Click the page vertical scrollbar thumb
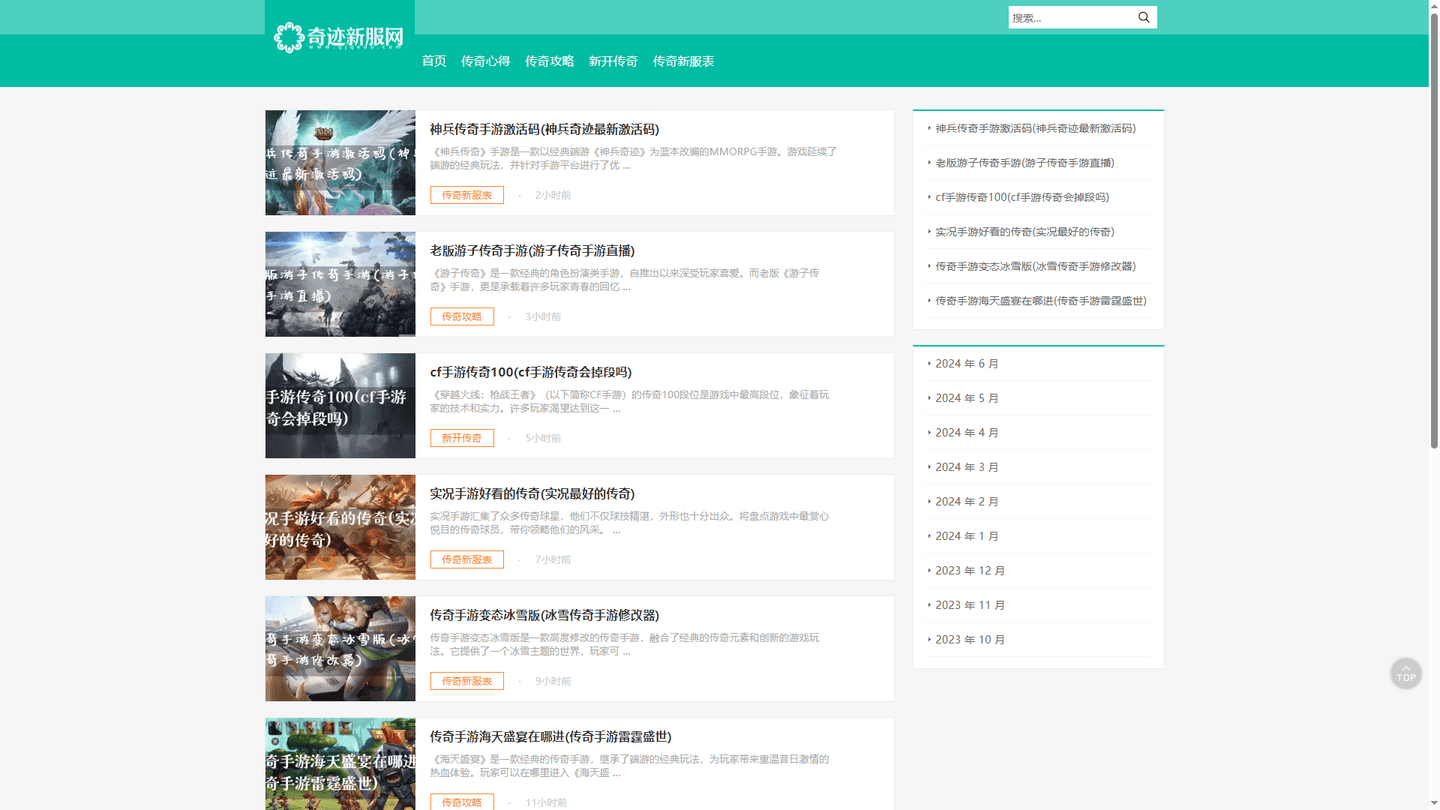Screen dimensions: 1440x810 (x=1434, y=230)
